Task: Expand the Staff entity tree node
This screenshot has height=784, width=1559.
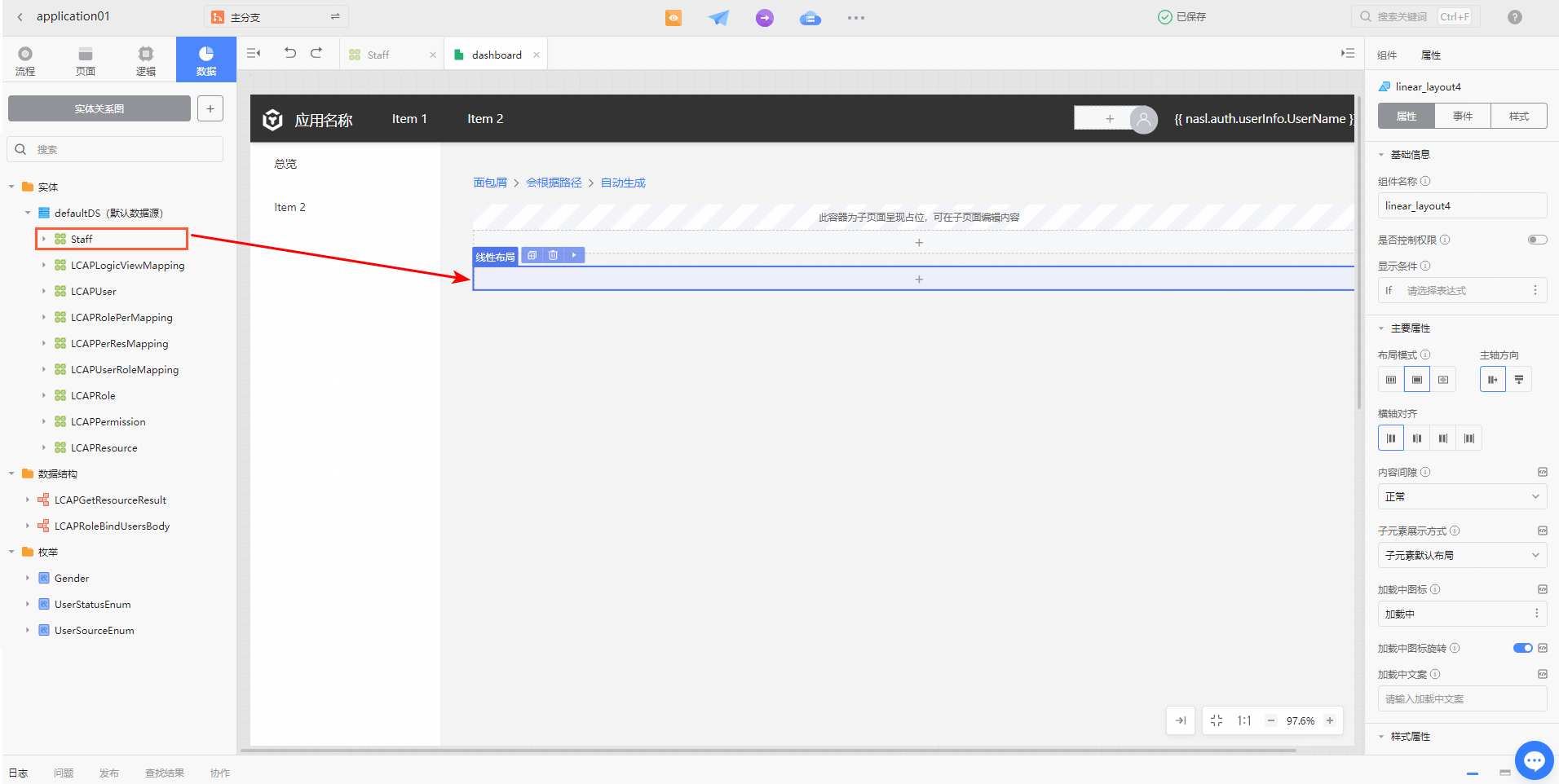Action: tap(44, 239)
